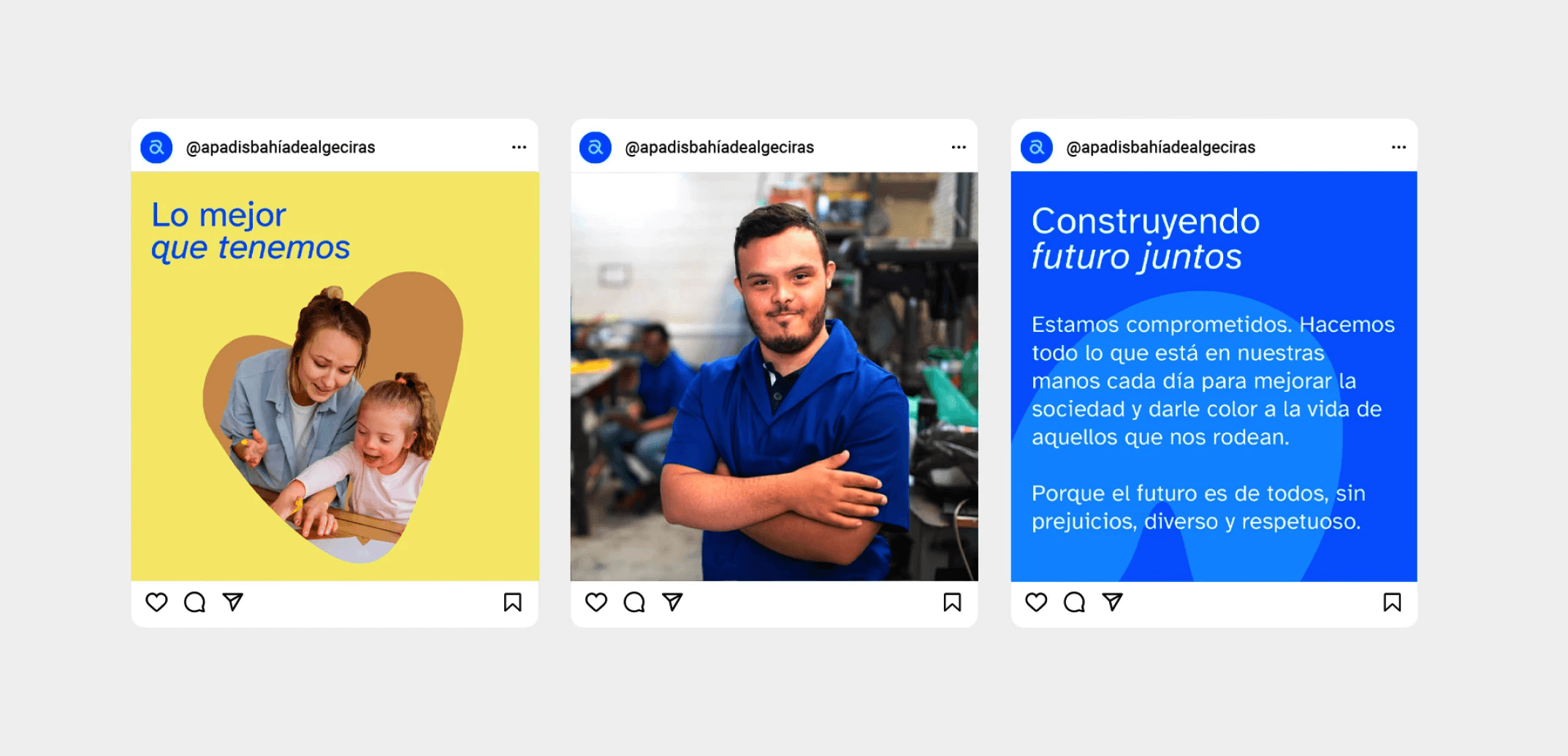The image size is (1568, 756).
Task: Bookmark the "Construyendo futuro juntos" post
Action: (1393, 602)
